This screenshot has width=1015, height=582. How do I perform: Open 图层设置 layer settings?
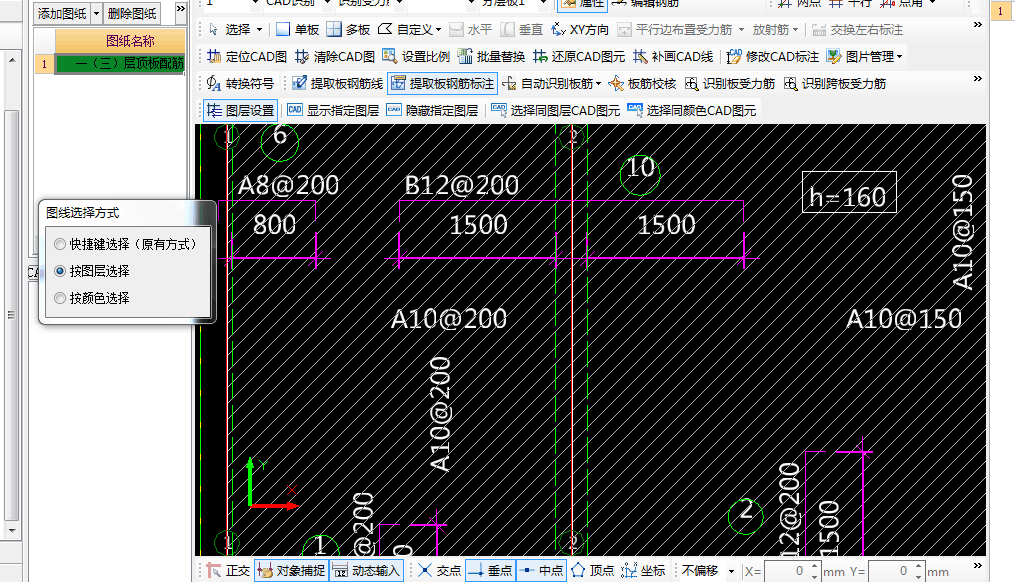point(241,111)
